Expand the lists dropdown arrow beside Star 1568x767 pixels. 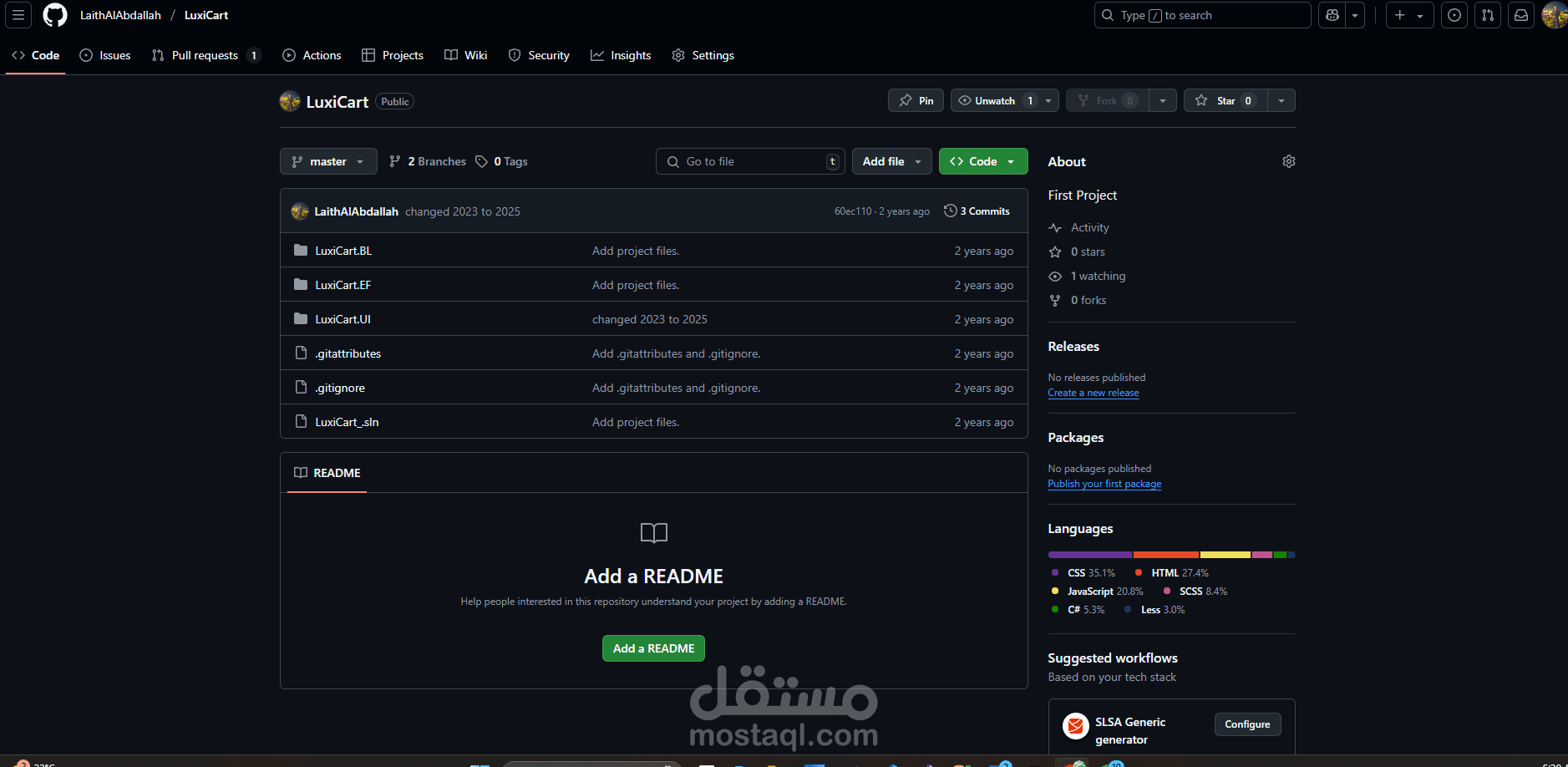pyautogui.click(x=1281, y=100)
